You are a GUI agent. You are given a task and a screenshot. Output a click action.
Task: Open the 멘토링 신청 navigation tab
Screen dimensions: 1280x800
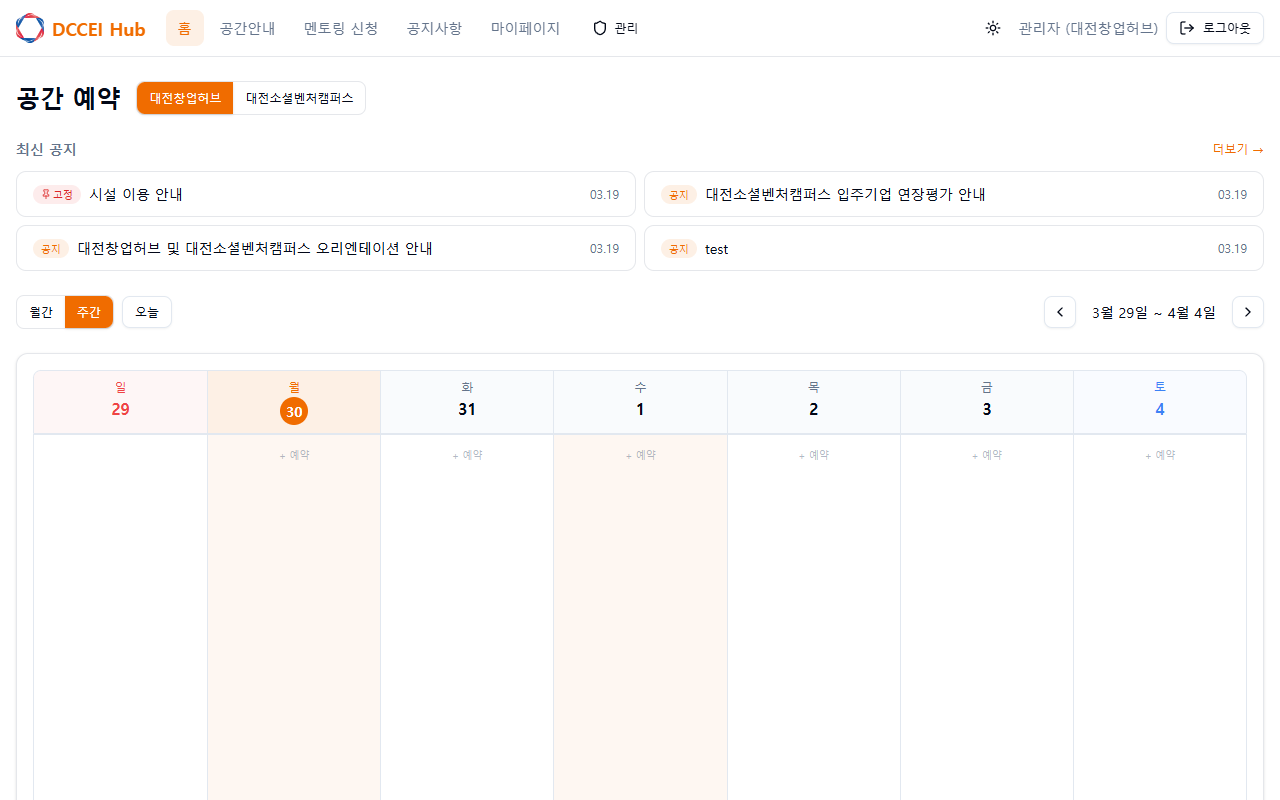[x=341, y=28]
